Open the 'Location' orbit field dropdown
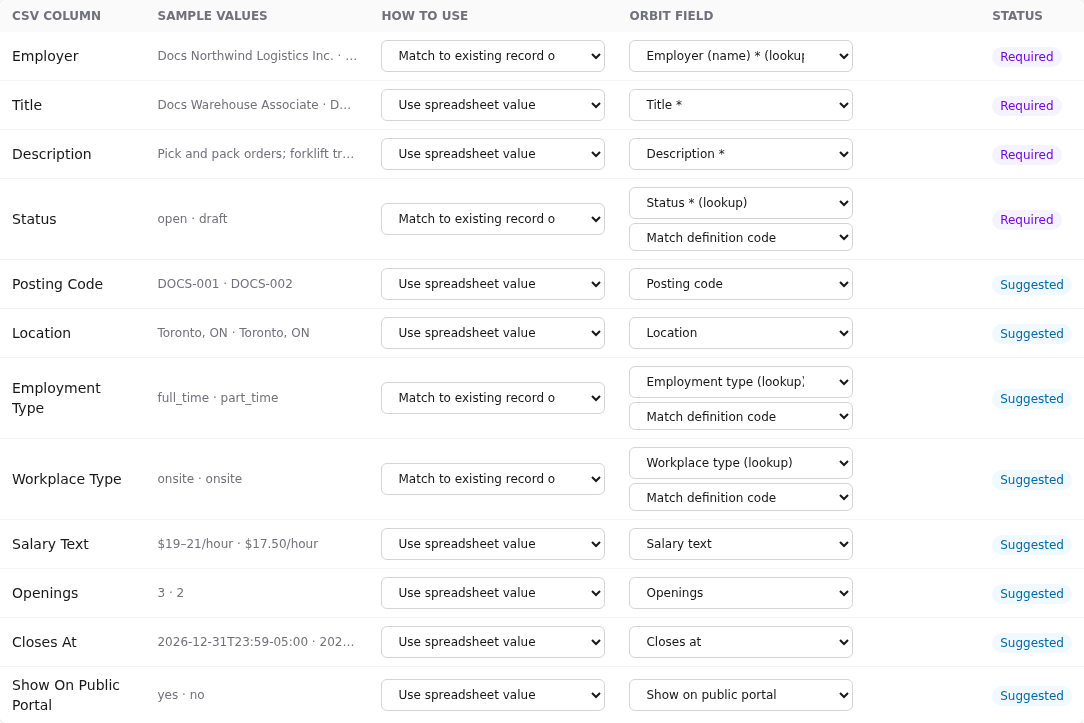 tap(740, 333)
